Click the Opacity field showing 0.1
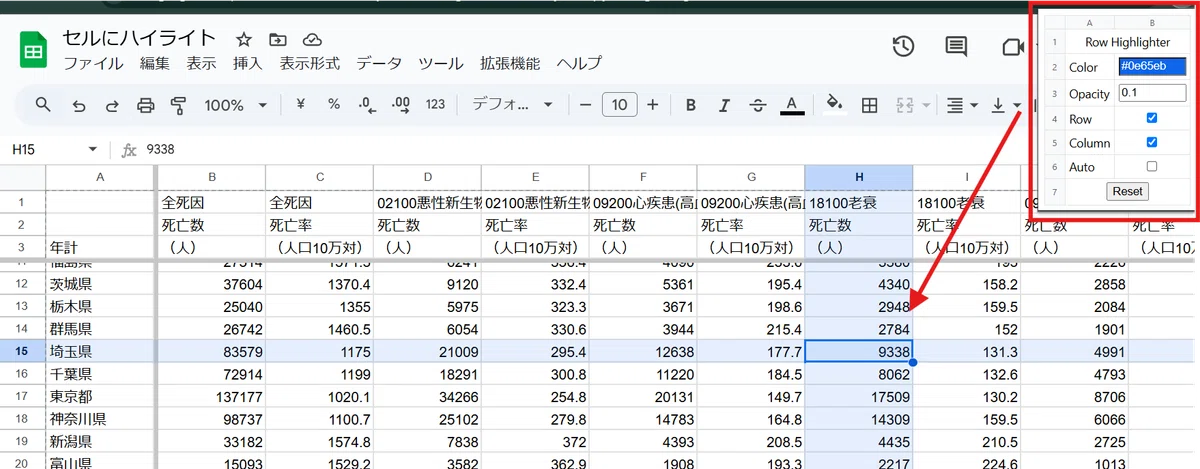This screenshot has height=469, width=1200. (1152, 93)
